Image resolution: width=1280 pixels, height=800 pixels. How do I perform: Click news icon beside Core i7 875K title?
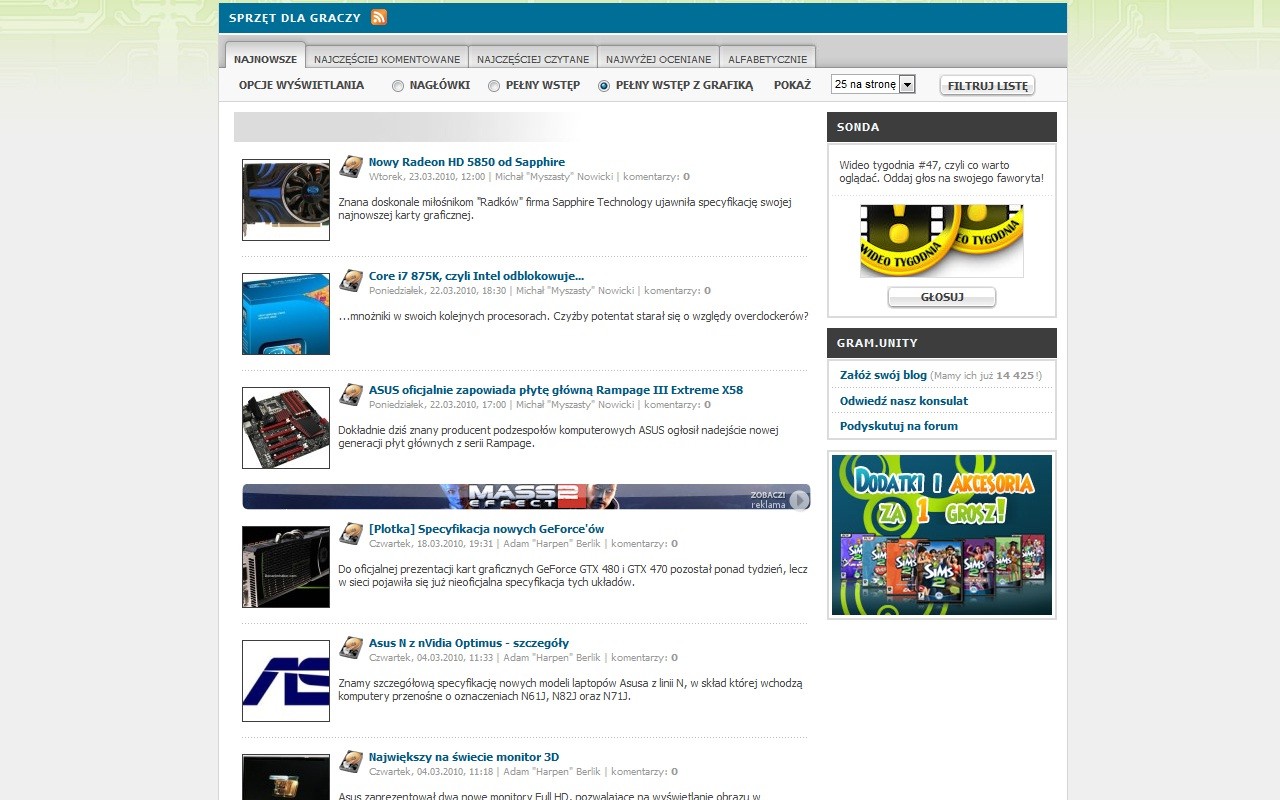coord(350,280)
